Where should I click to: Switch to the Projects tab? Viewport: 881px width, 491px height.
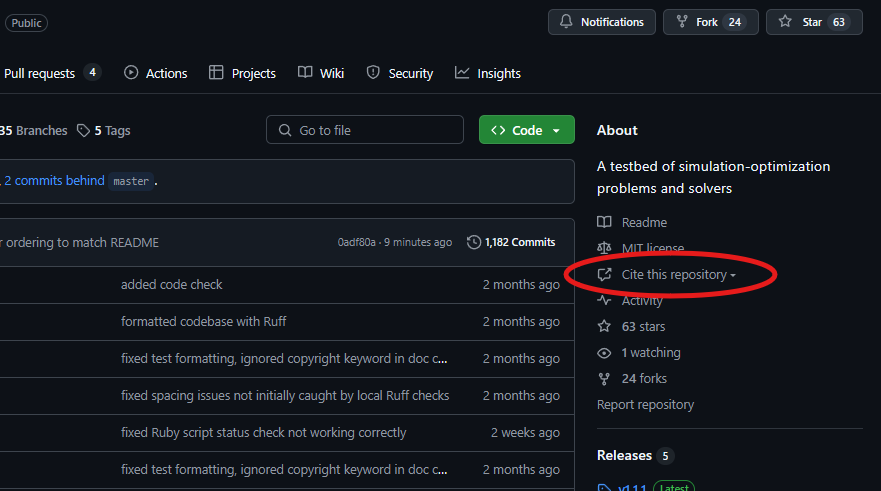(242, 73)
